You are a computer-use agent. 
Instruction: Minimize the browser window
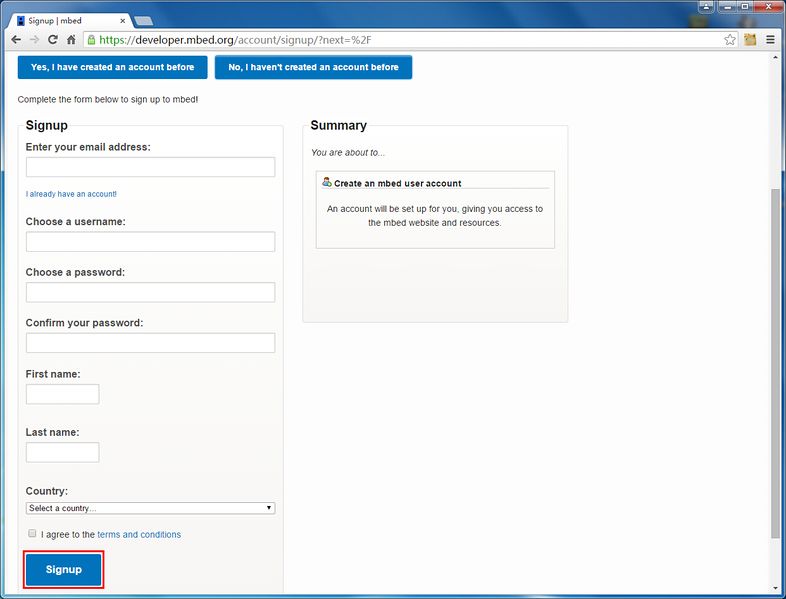728,7
